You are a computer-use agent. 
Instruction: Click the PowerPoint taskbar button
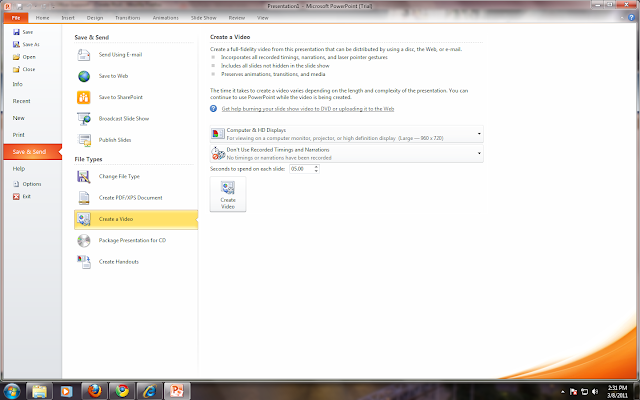pos(177,391)
